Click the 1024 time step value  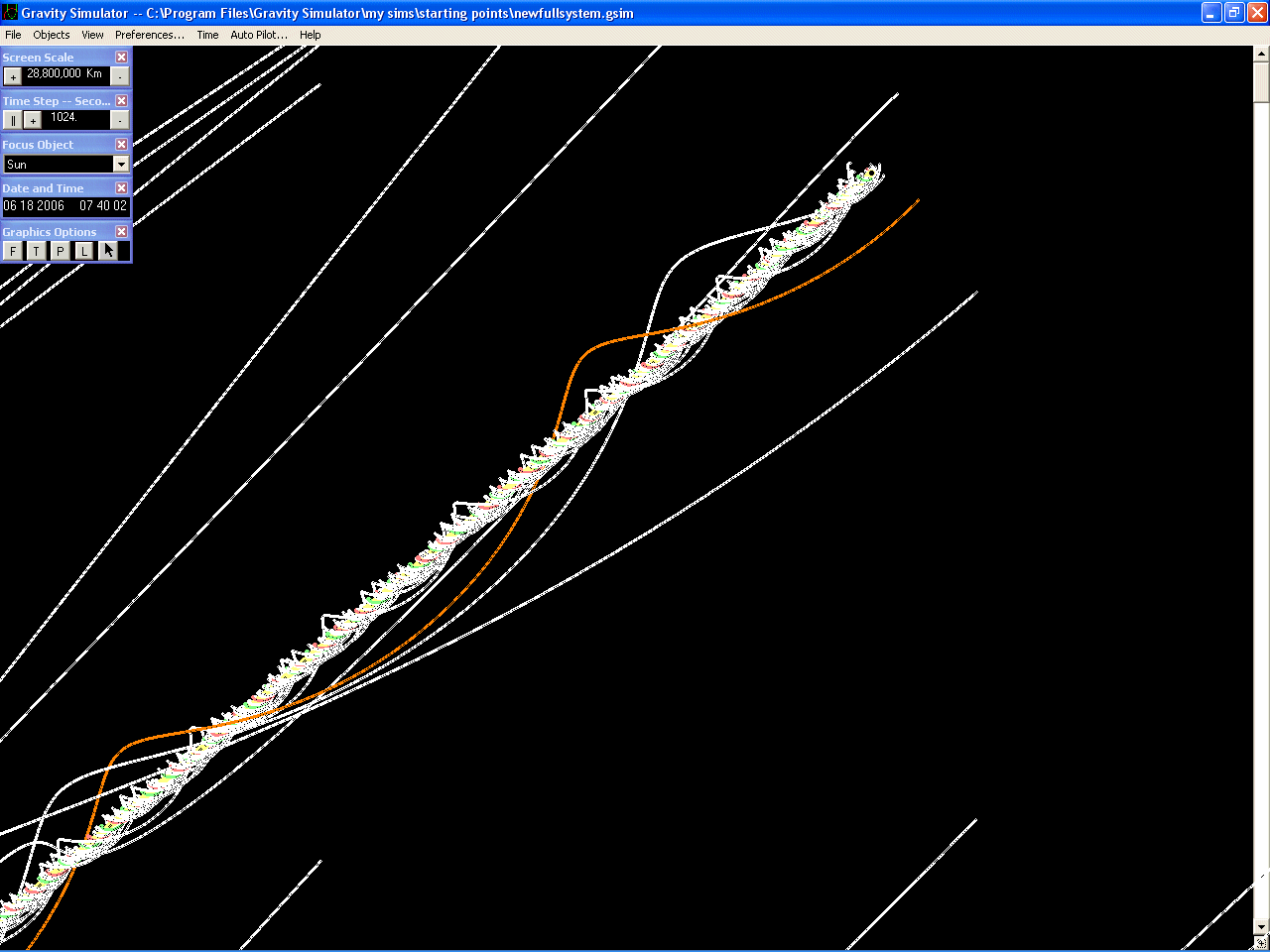pos(63,117)
